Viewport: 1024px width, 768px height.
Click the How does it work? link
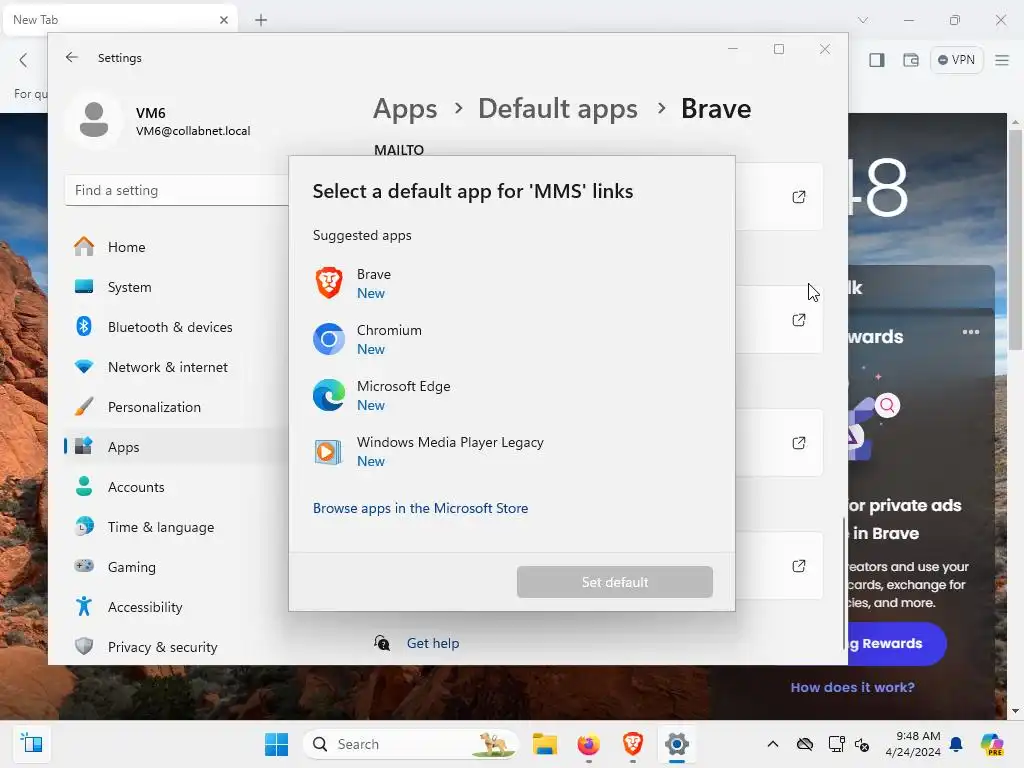point(852,687)
